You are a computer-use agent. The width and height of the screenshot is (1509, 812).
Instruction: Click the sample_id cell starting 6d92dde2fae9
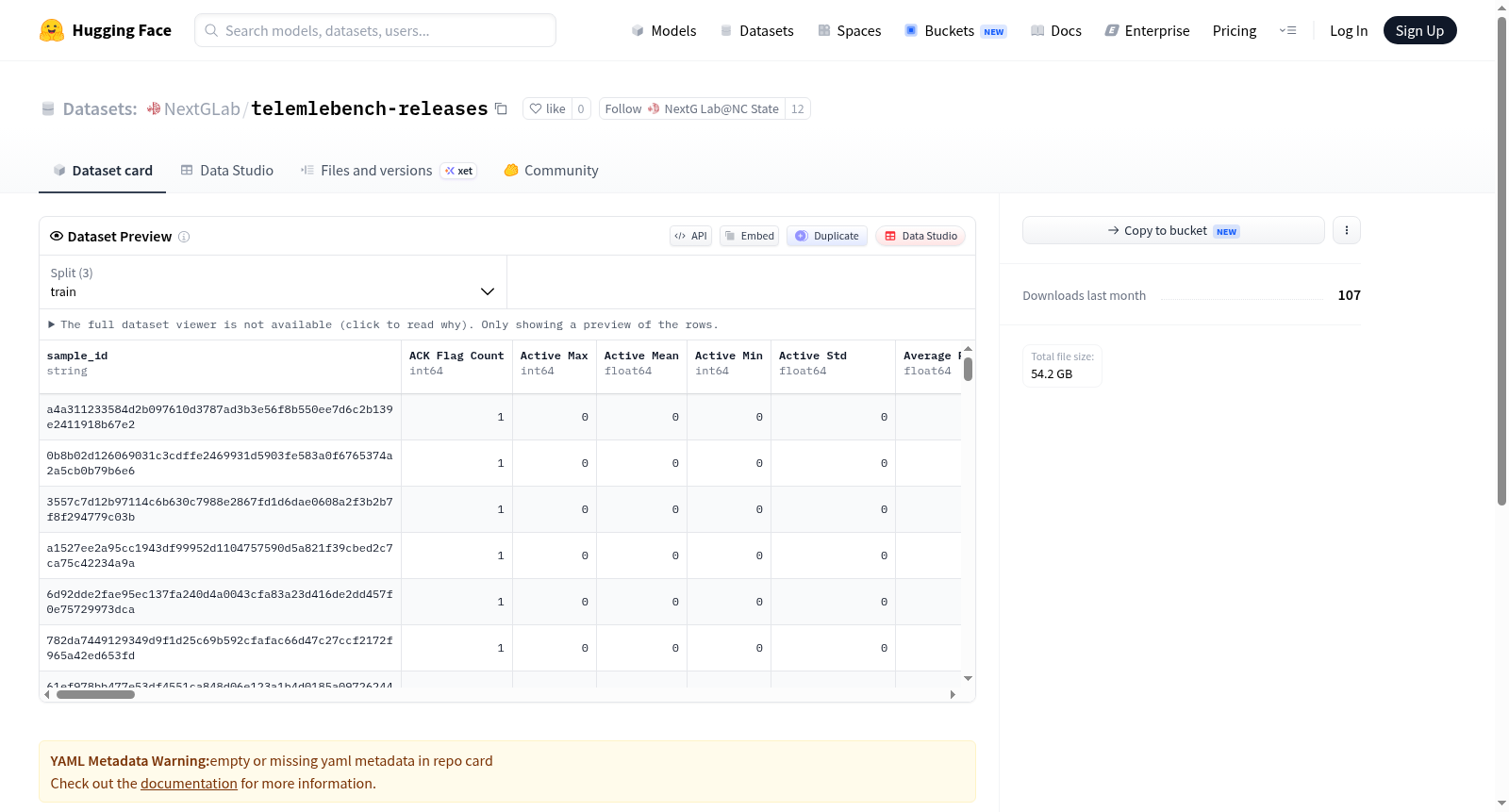click(x=220, y=602)
